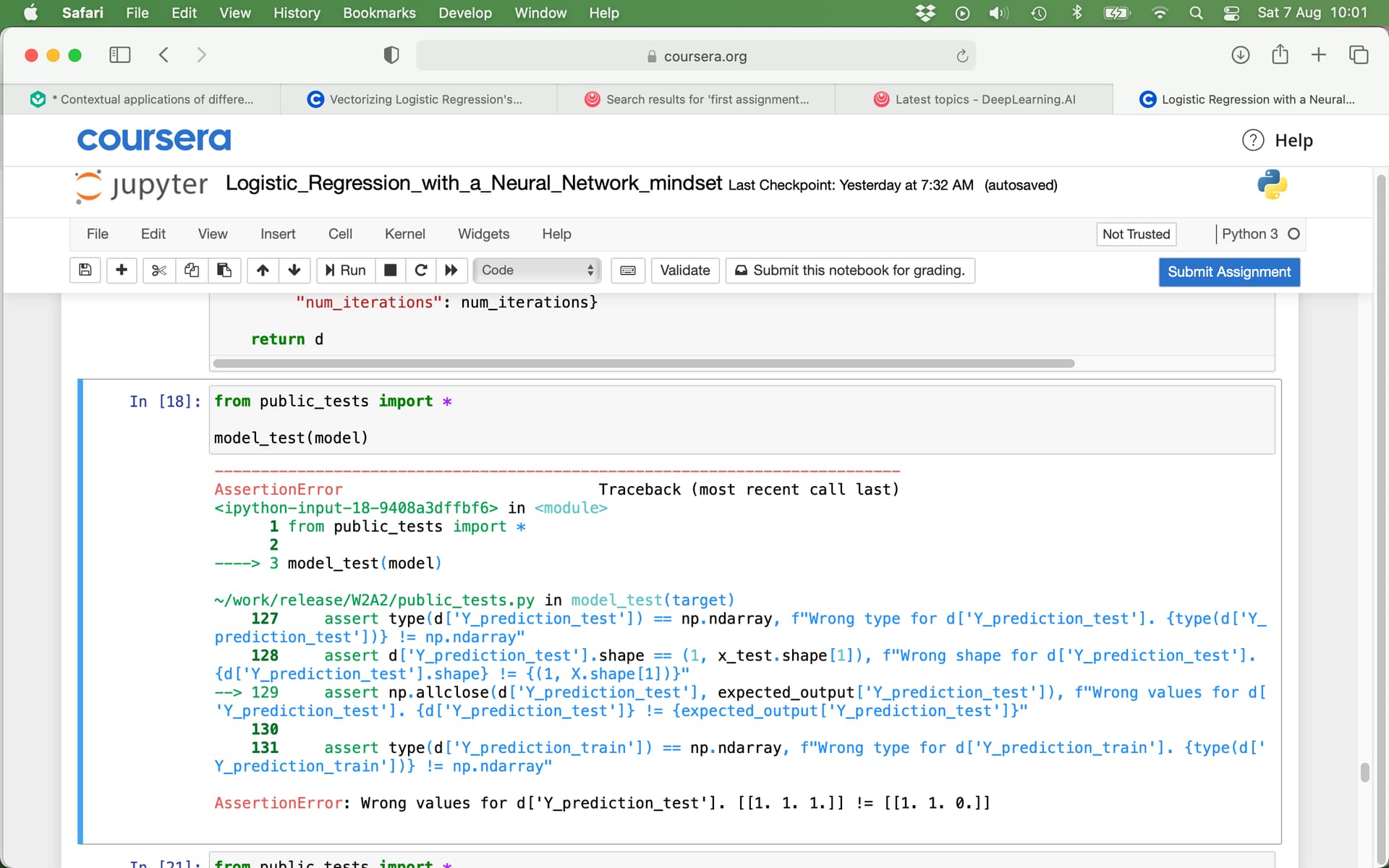
Task: Click the horizontal scrollbar of the code cell
Action: tap(644, 363)
